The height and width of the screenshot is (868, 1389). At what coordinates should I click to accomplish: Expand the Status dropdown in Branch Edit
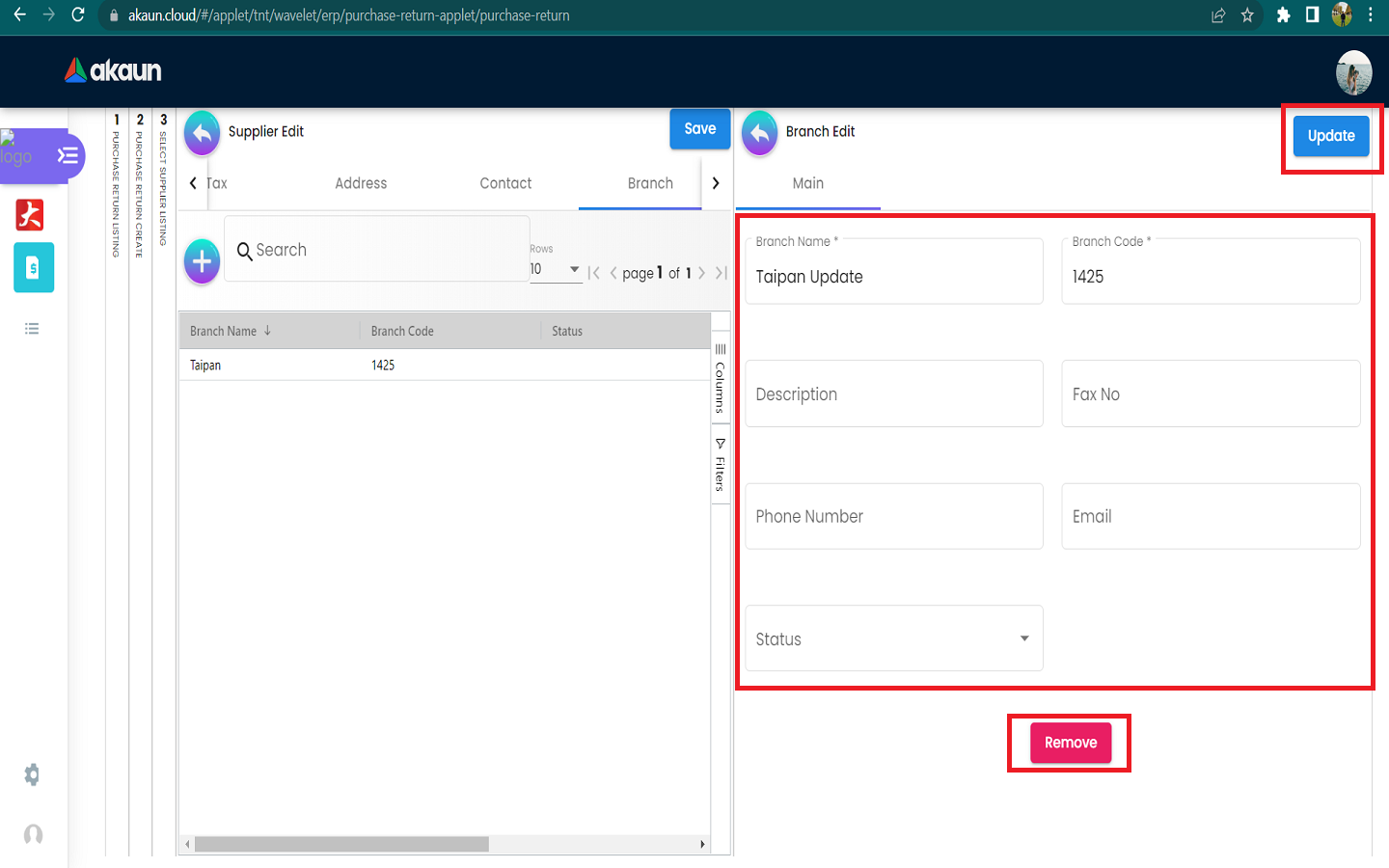point(893,638)
